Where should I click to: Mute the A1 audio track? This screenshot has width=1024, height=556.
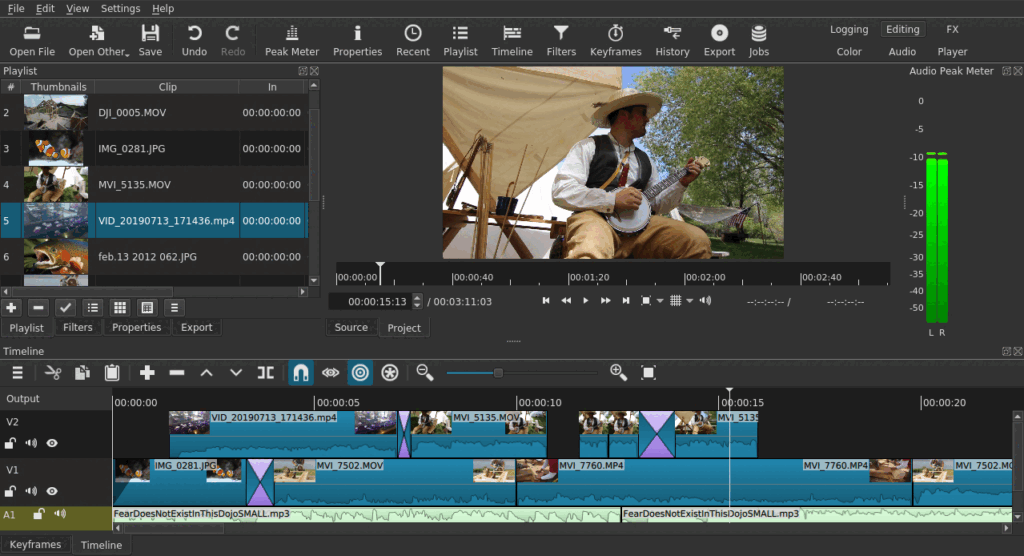click(x=59, y=514)
